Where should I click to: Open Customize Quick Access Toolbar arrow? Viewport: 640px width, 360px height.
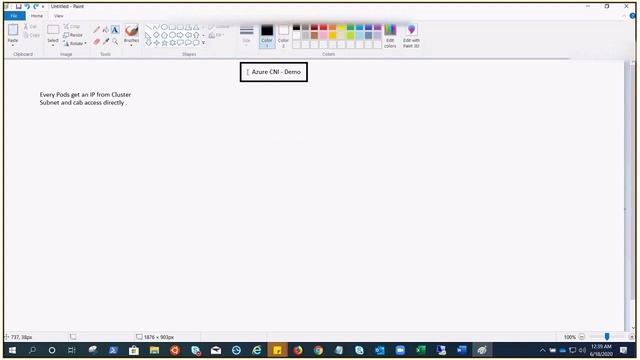pyautogui.click(x=43, y=7)
